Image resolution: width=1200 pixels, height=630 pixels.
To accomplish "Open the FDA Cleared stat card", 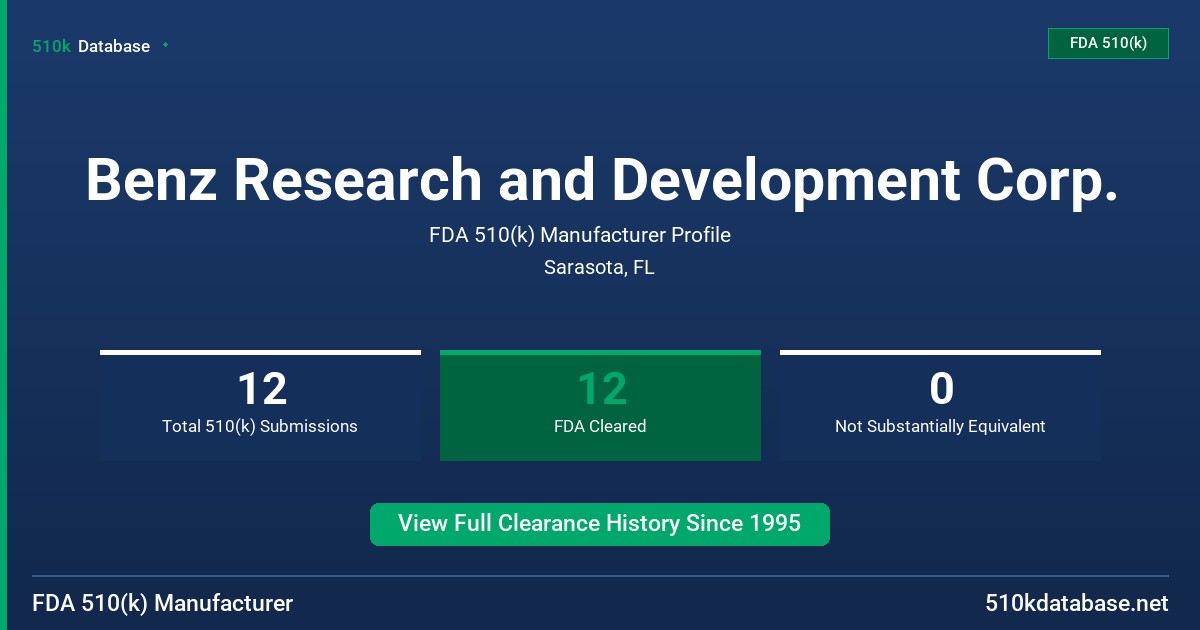I will 600,405.
